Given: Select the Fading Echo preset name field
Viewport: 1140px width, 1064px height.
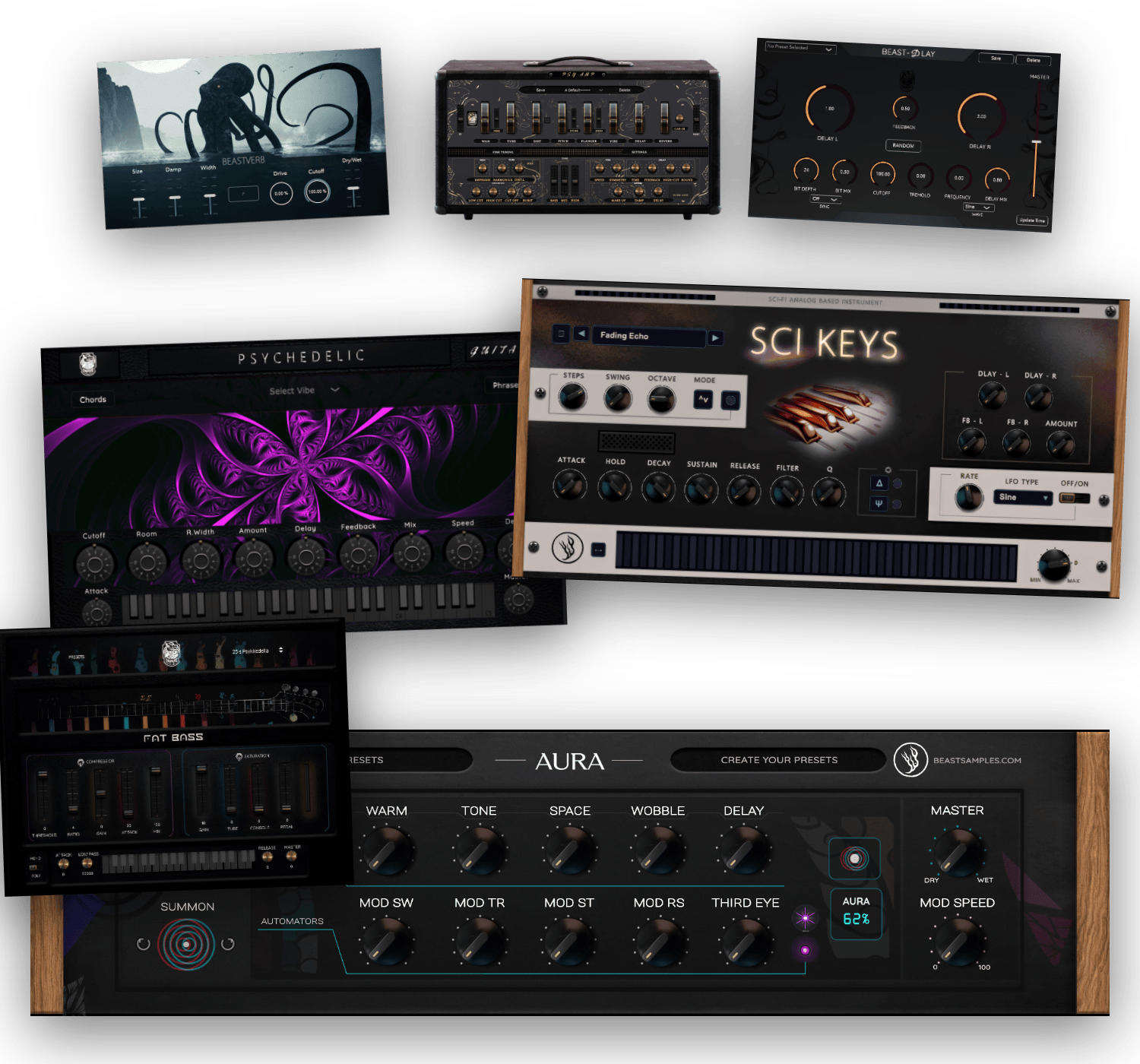Looking at the screenshot, I should pos(651,336).
